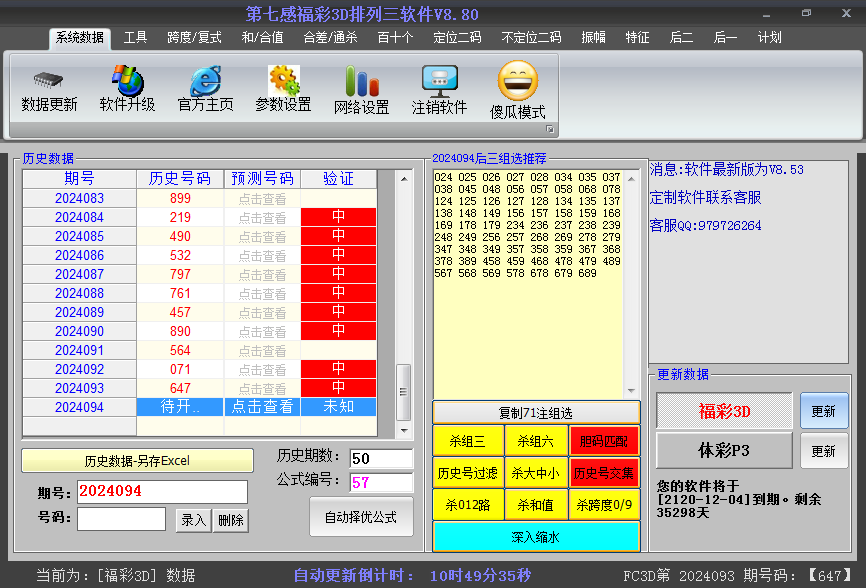The image size is (866, 588).
Task: Click the 删除 delete button
Action: pos(231,520)
